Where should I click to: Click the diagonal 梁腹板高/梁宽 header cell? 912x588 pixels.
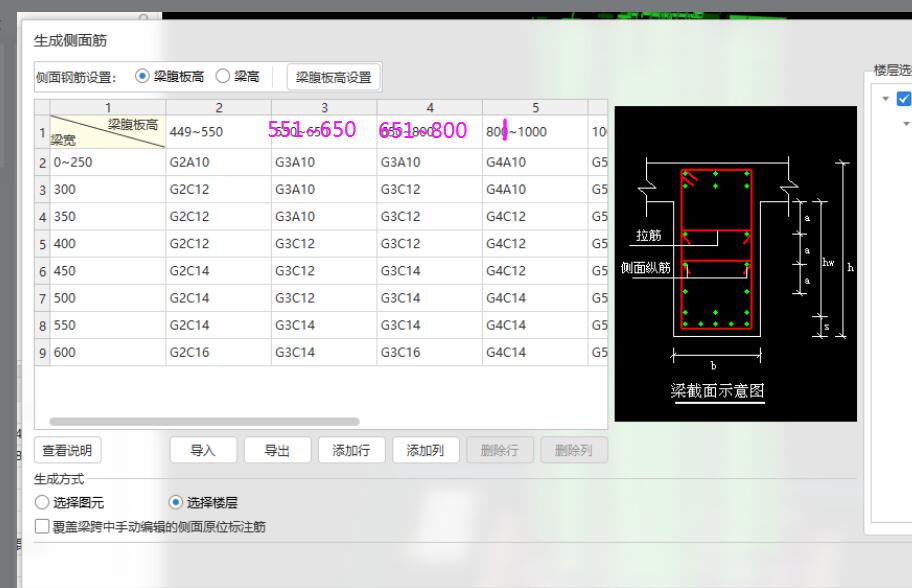coord(108,132)
